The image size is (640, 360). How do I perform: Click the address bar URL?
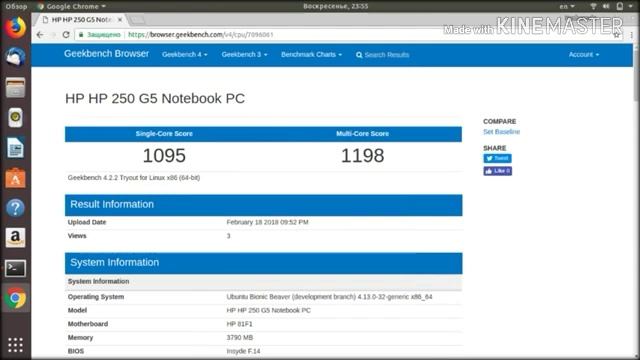click(201, 35)
